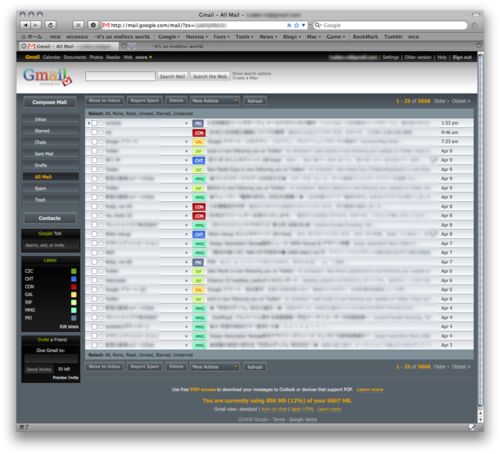Tick checkbox of GAL message dated Apr 6
The height and width of the screenshot is (454, 500).
tap(94, 290)
